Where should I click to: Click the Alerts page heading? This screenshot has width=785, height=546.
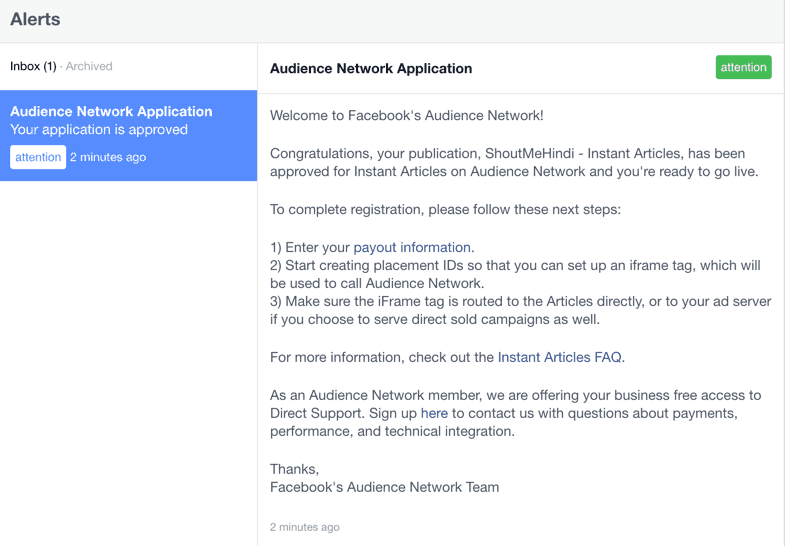coord(35,19)
